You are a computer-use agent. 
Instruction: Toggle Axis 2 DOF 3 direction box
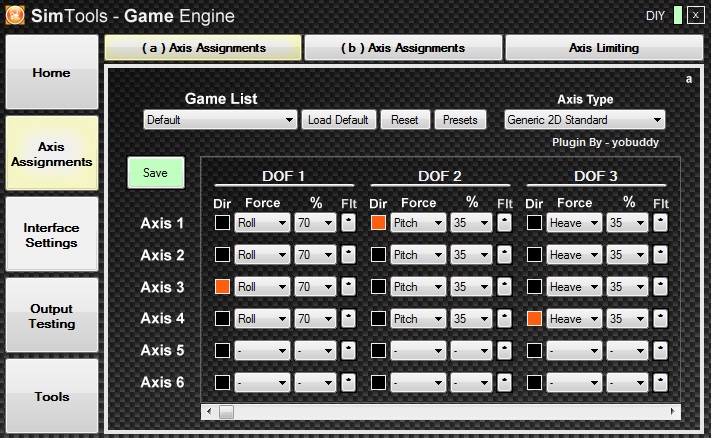point(534,255)
